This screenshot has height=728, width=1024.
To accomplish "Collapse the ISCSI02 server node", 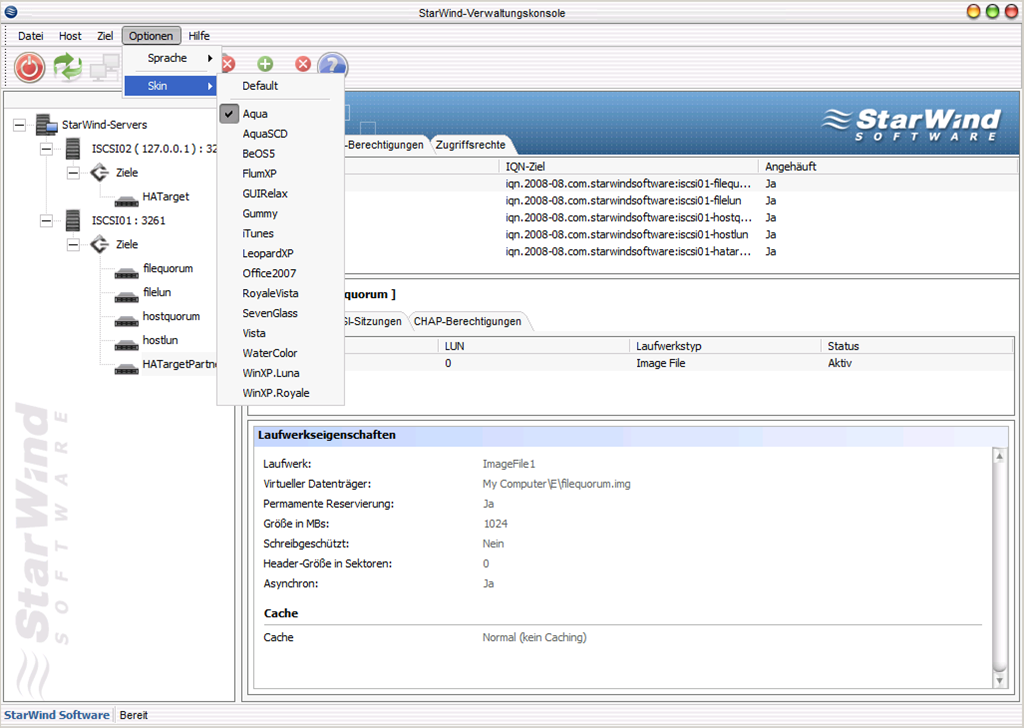I will (x=46, y=149).
